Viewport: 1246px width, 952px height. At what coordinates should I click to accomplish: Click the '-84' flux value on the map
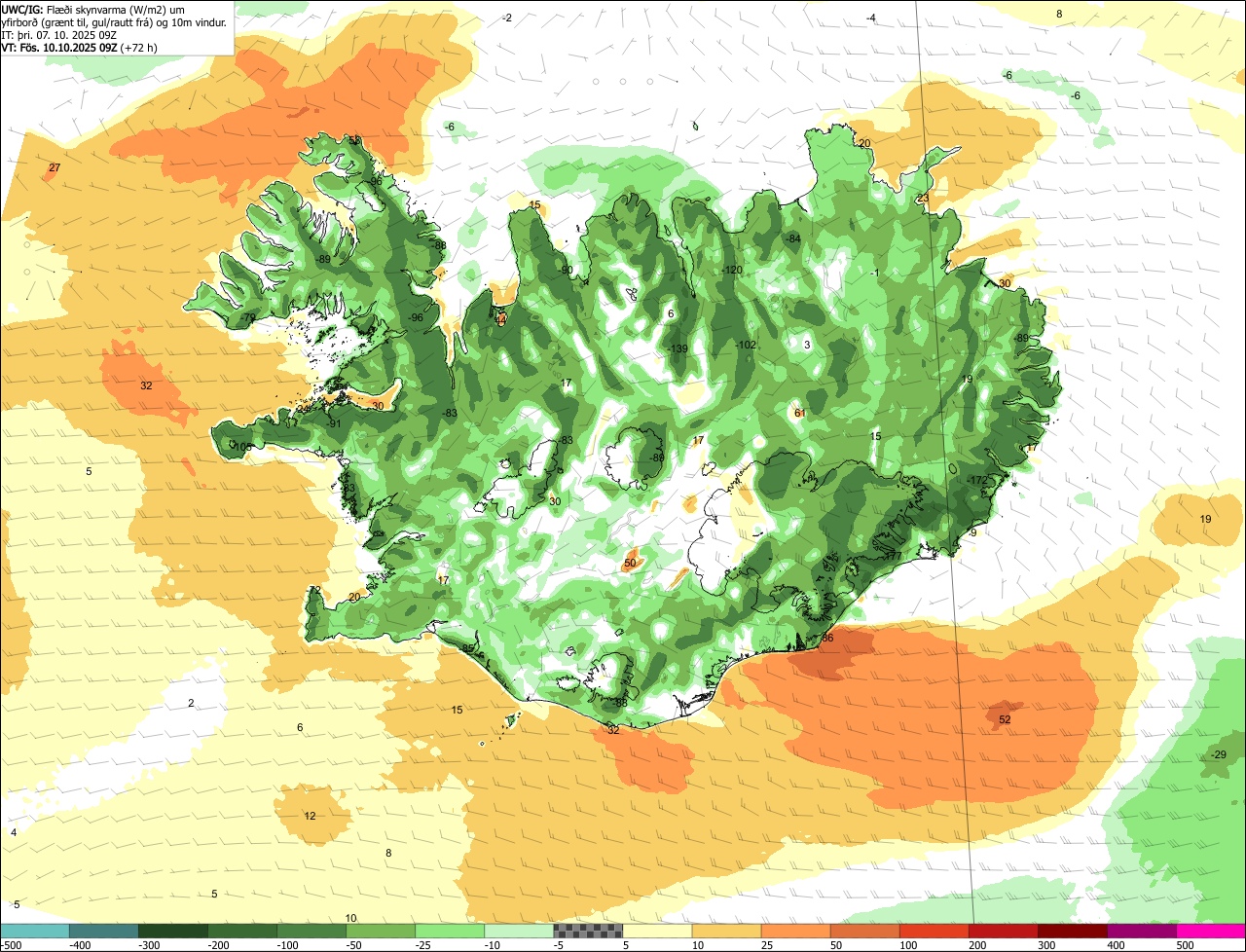793,239
